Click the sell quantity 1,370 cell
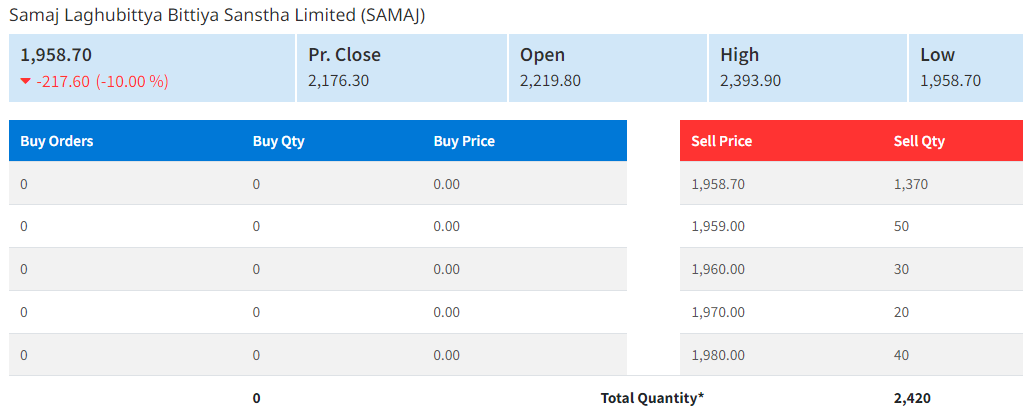Screen dimensions: 1023x415 (912, 184)
